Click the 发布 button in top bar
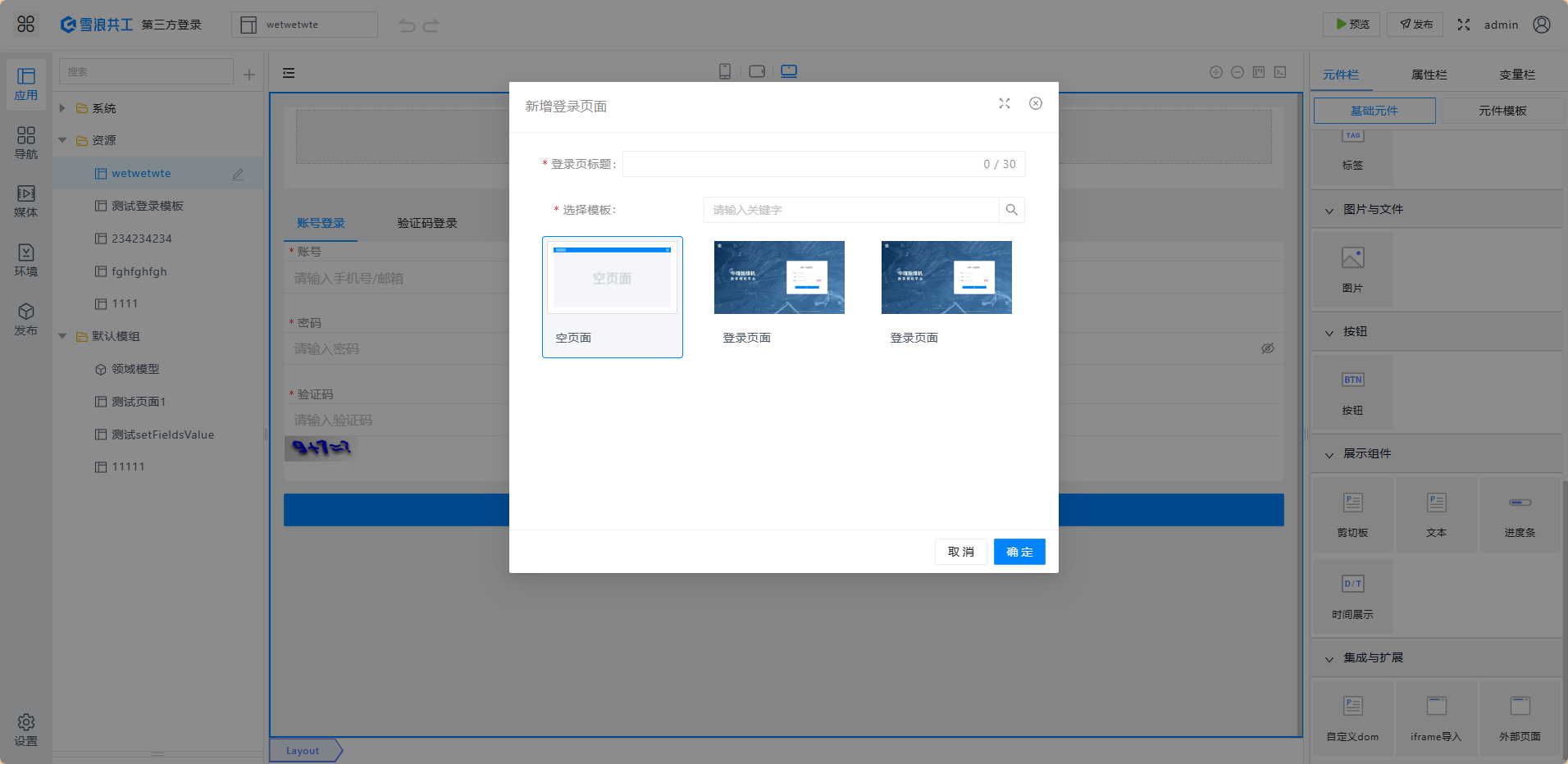The image size is (1568, 764). click(1415, 25)
